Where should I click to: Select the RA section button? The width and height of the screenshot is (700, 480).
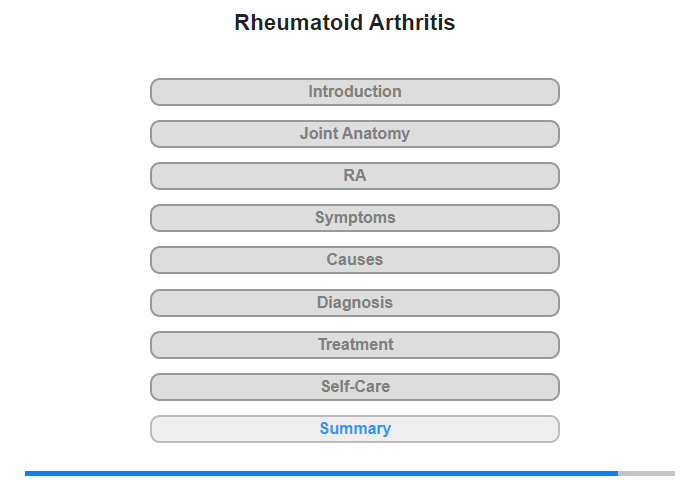[x=355, y=176]
